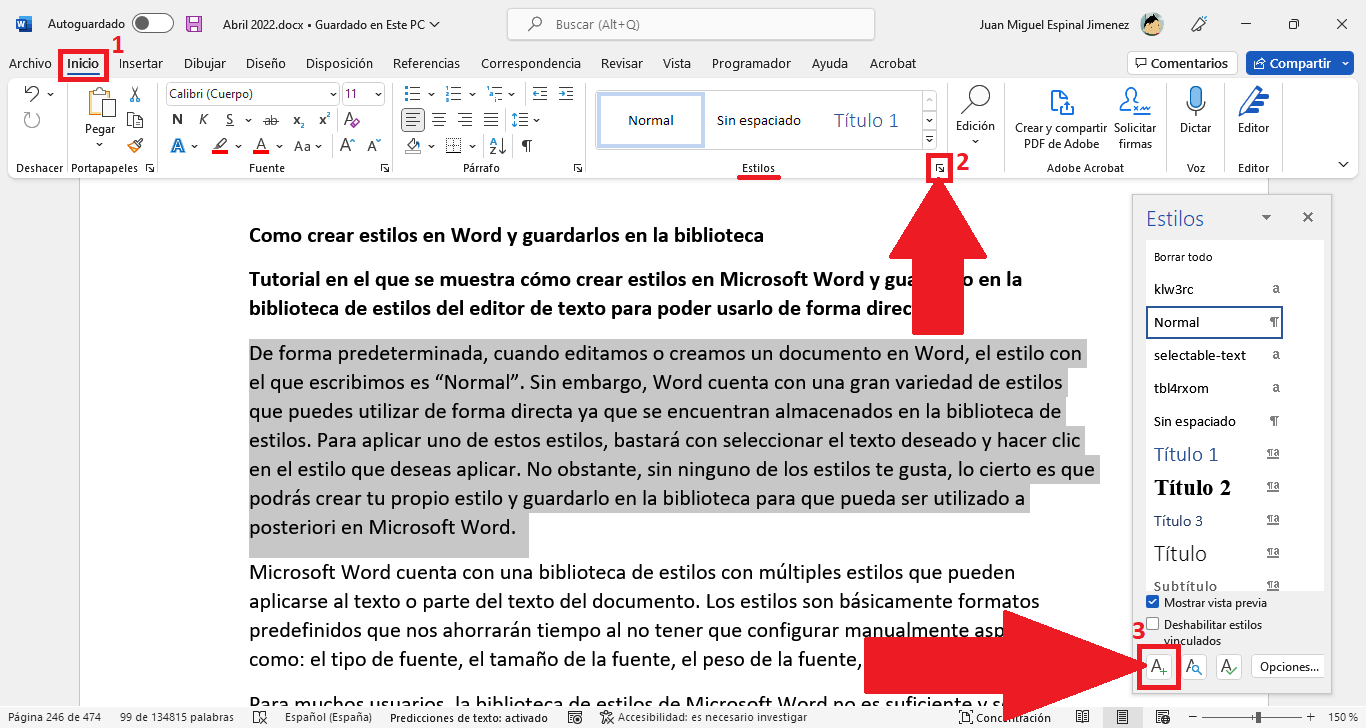Open the red font color picker arrow
This screenshot has height=728, width=1366.
point(279,146)
